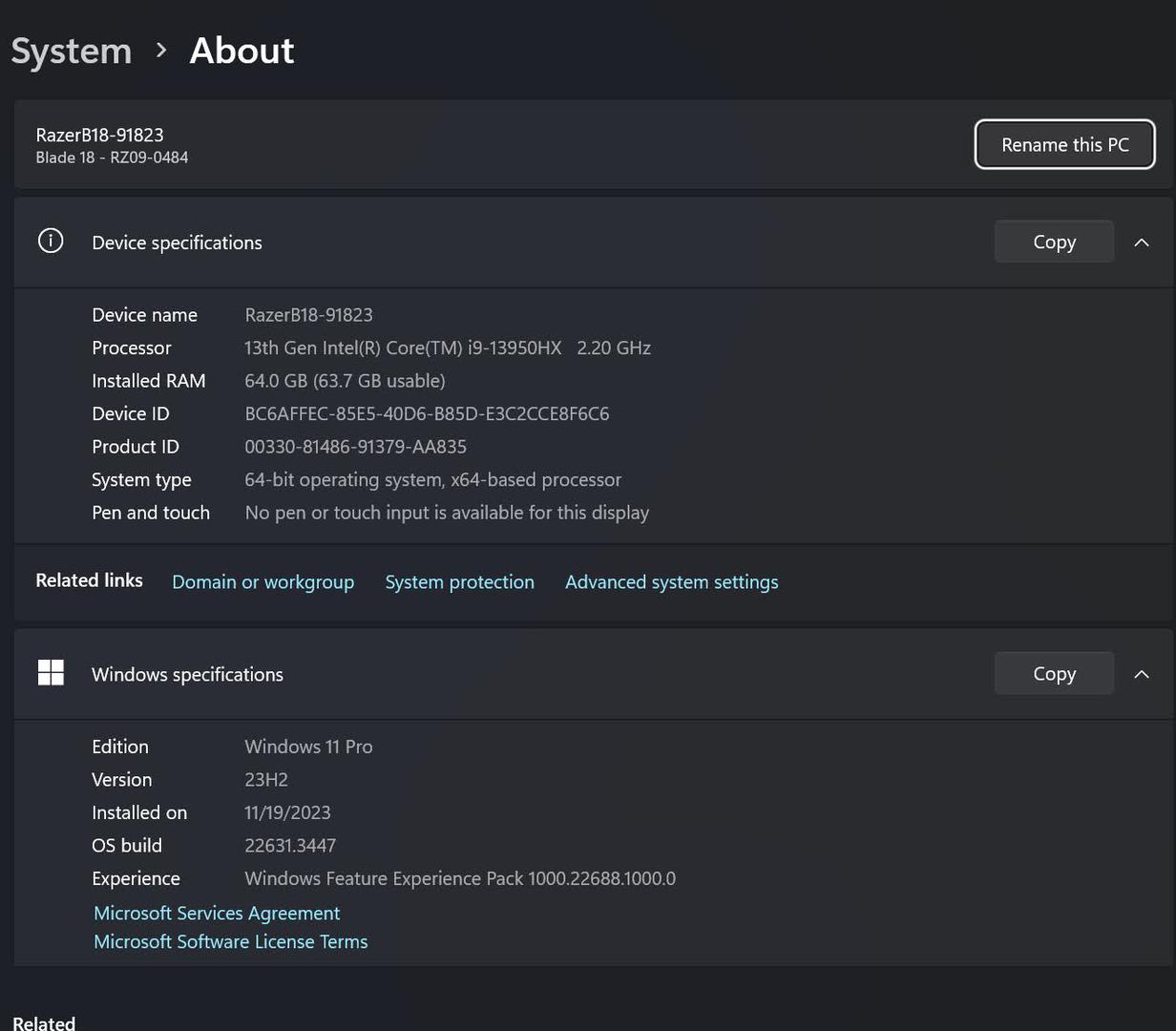This screenshot has width=1176, height=1031.
Task: Select the Device ID value BC6AFFEC-85E5-40D6-B85D-E3C2CCE8F6C6
Action: pos(427,413)
